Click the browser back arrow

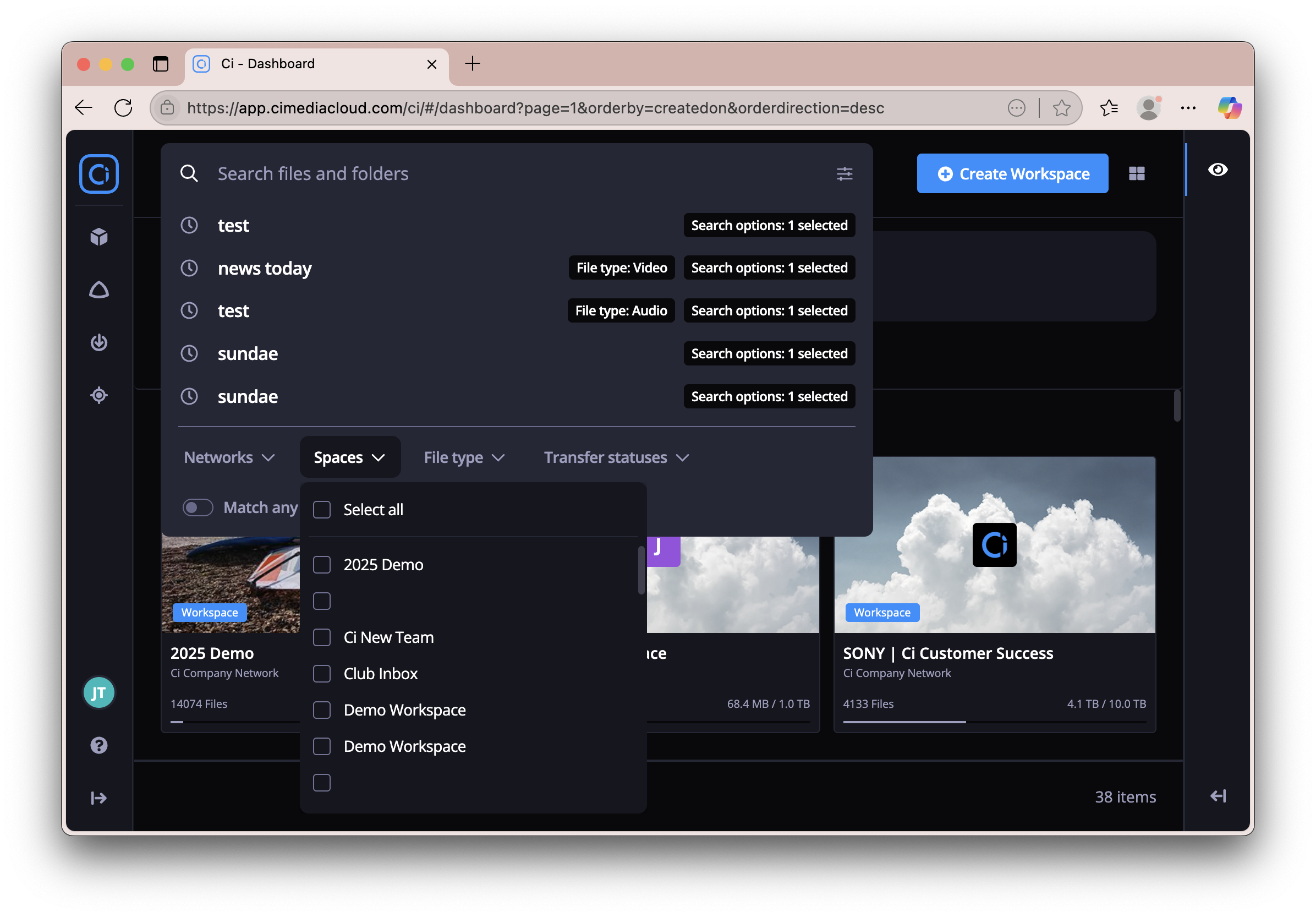click(x=84, y=108)
